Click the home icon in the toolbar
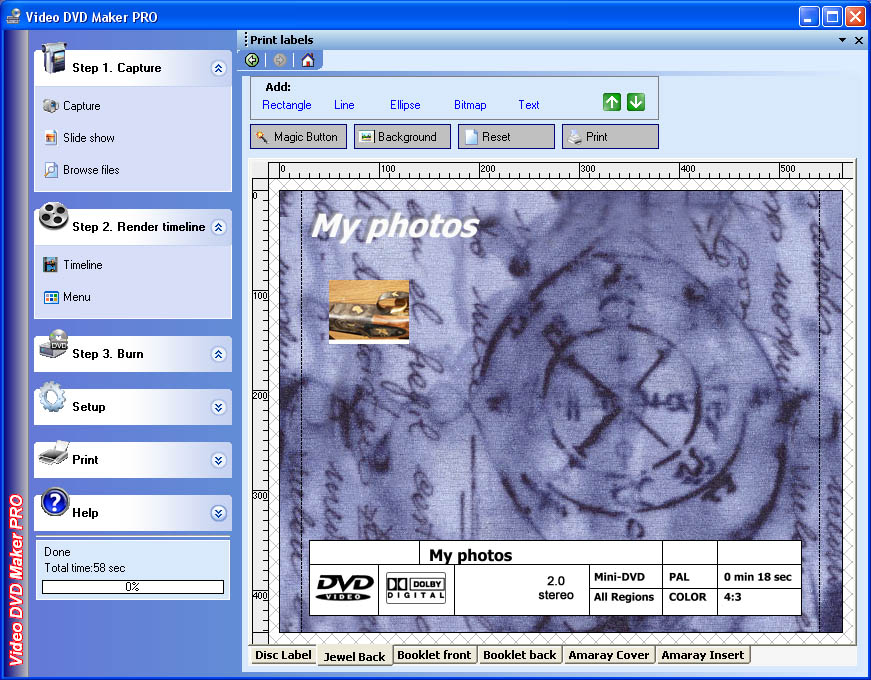 (x=307, y=60)
